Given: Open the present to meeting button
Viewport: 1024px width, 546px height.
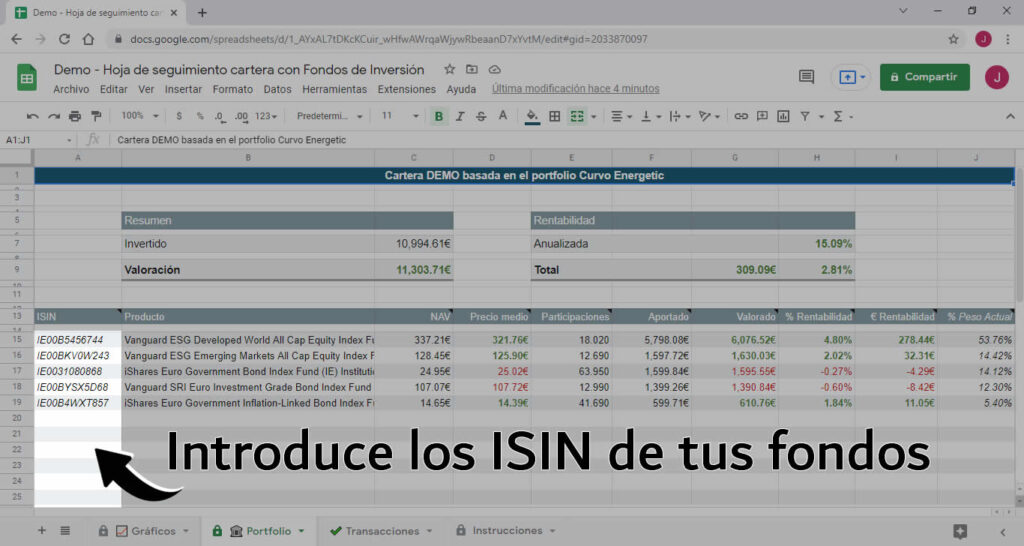Looking at the screenshot, I should [850, 77].
